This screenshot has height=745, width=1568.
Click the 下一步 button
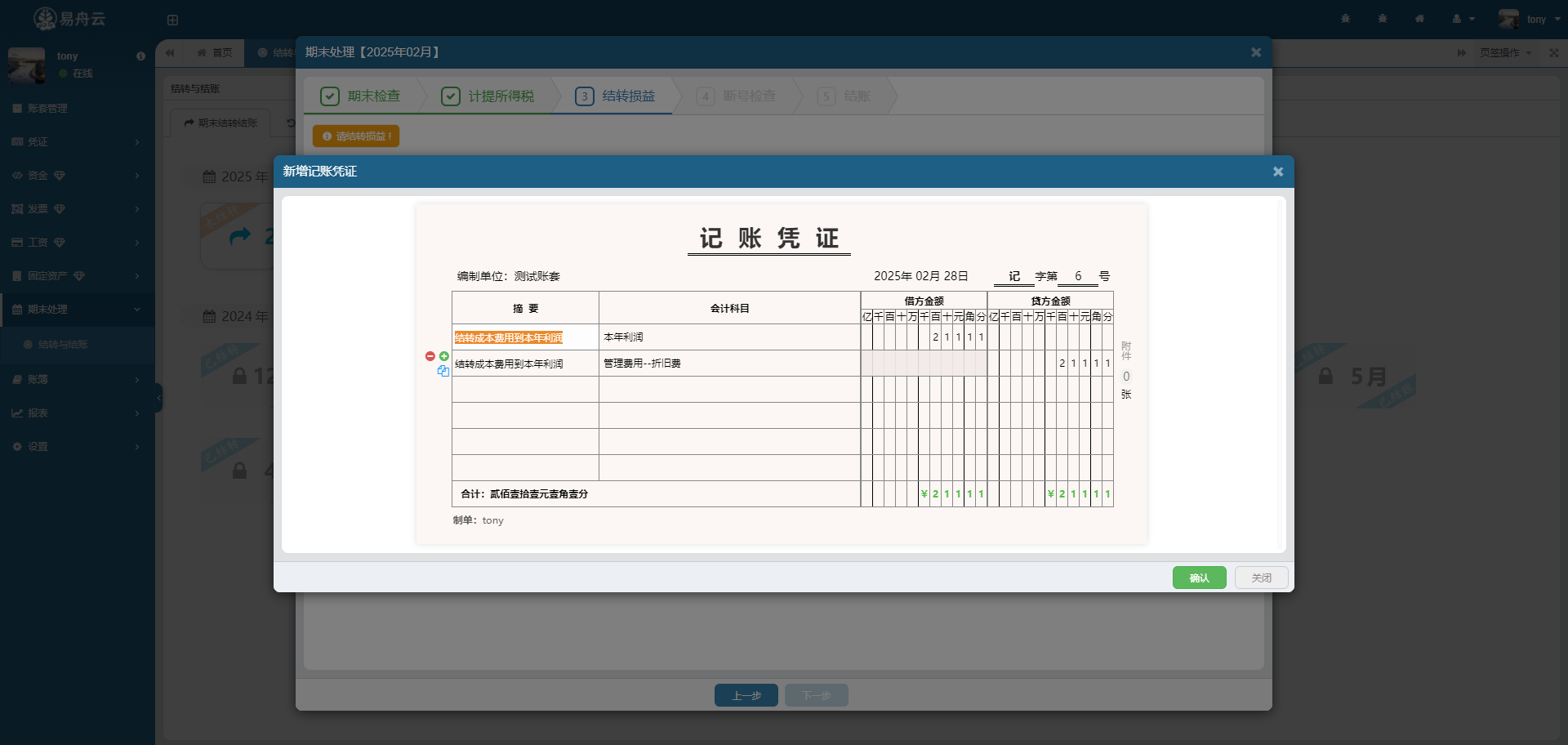click(817, 696)
